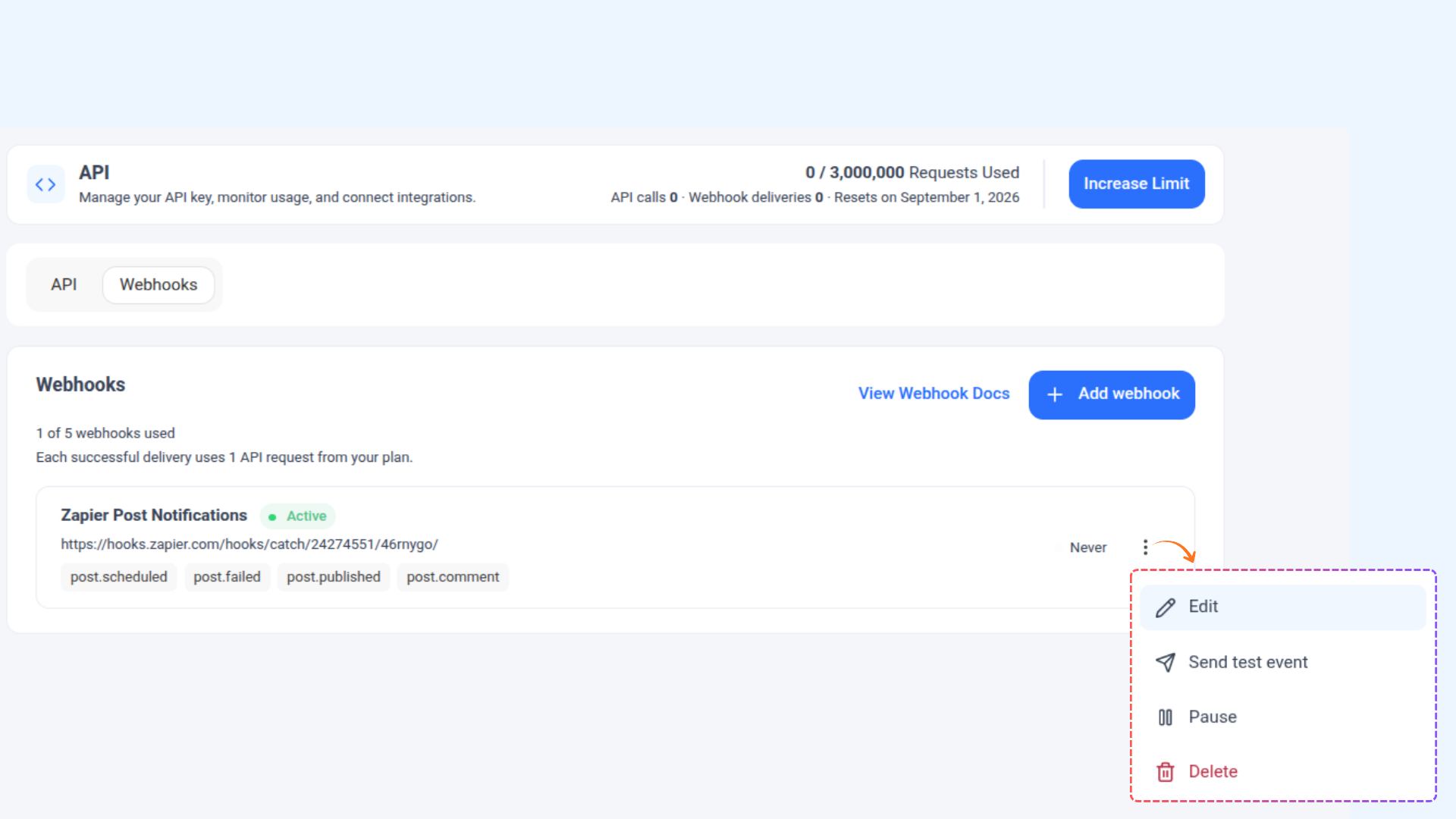Click the Add webhook button

click(1112, 394)
